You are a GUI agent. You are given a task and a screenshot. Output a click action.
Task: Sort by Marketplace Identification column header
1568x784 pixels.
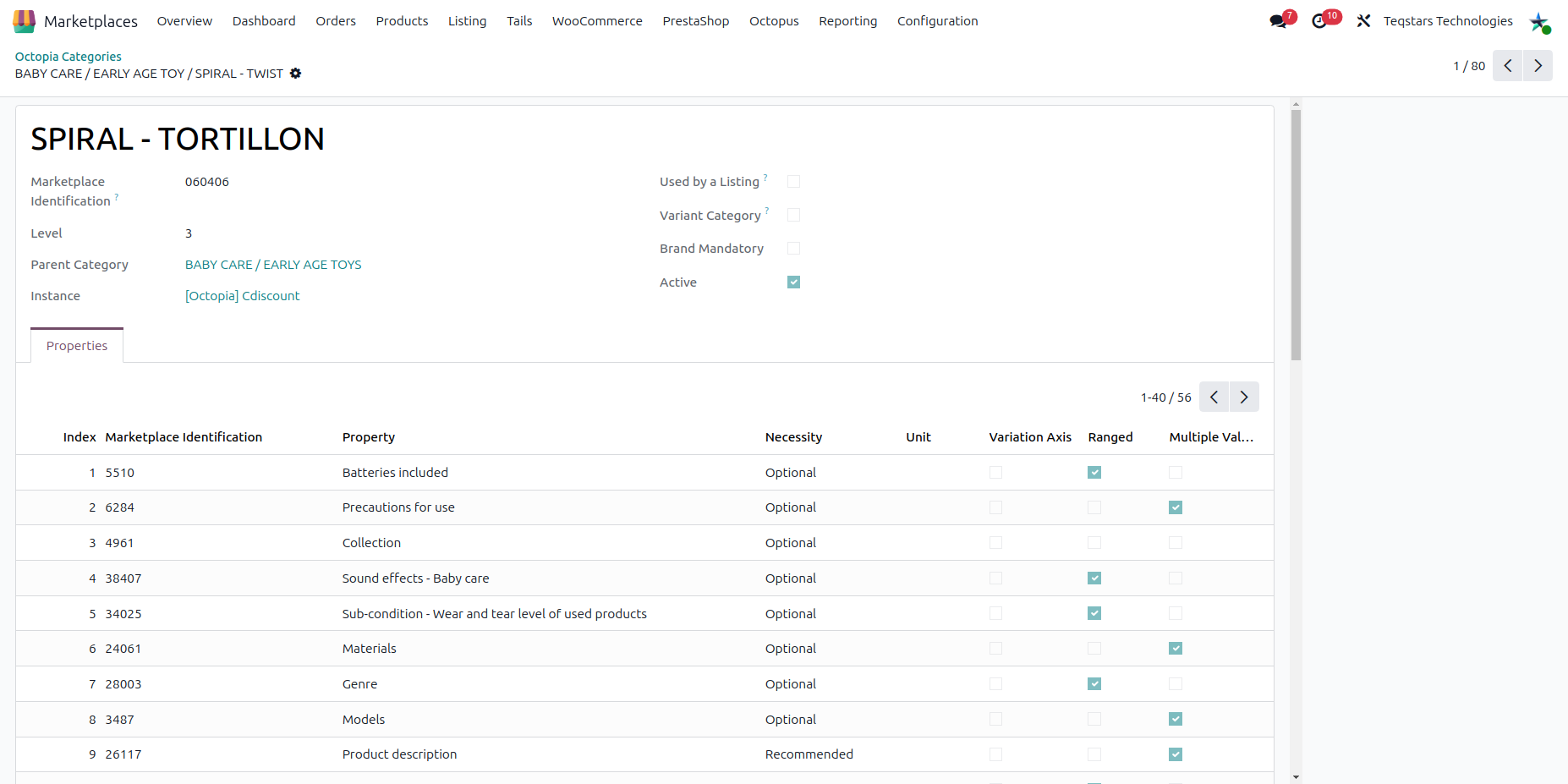[184, 437]
